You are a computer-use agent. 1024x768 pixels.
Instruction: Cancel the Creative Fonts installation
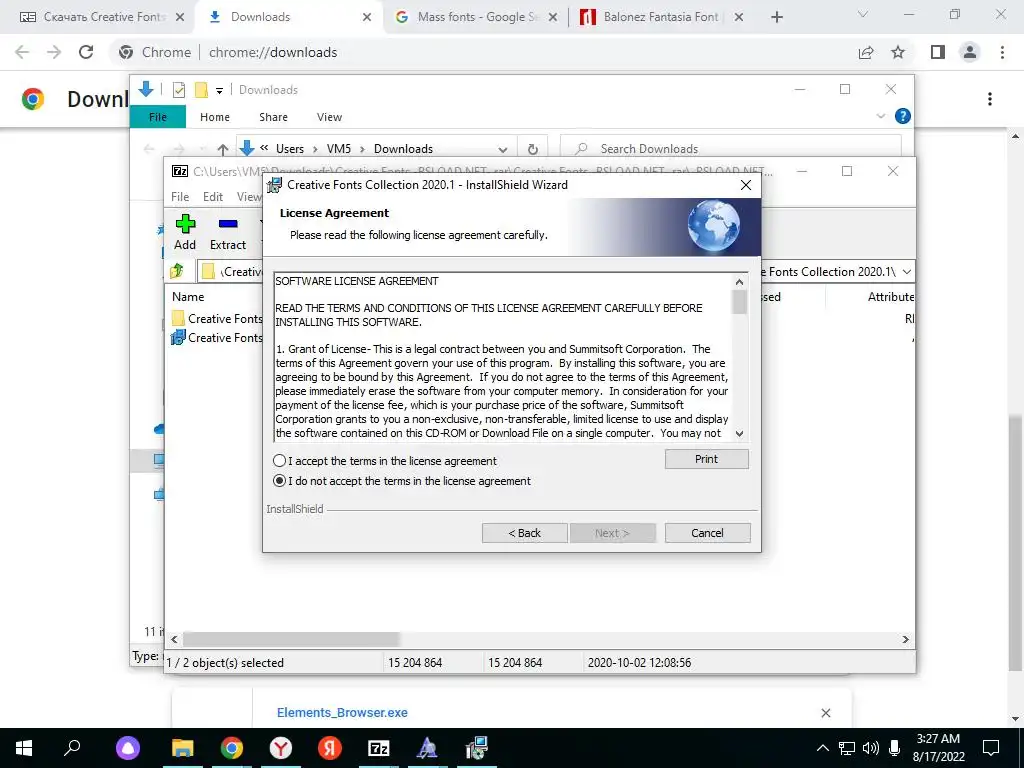707,533
